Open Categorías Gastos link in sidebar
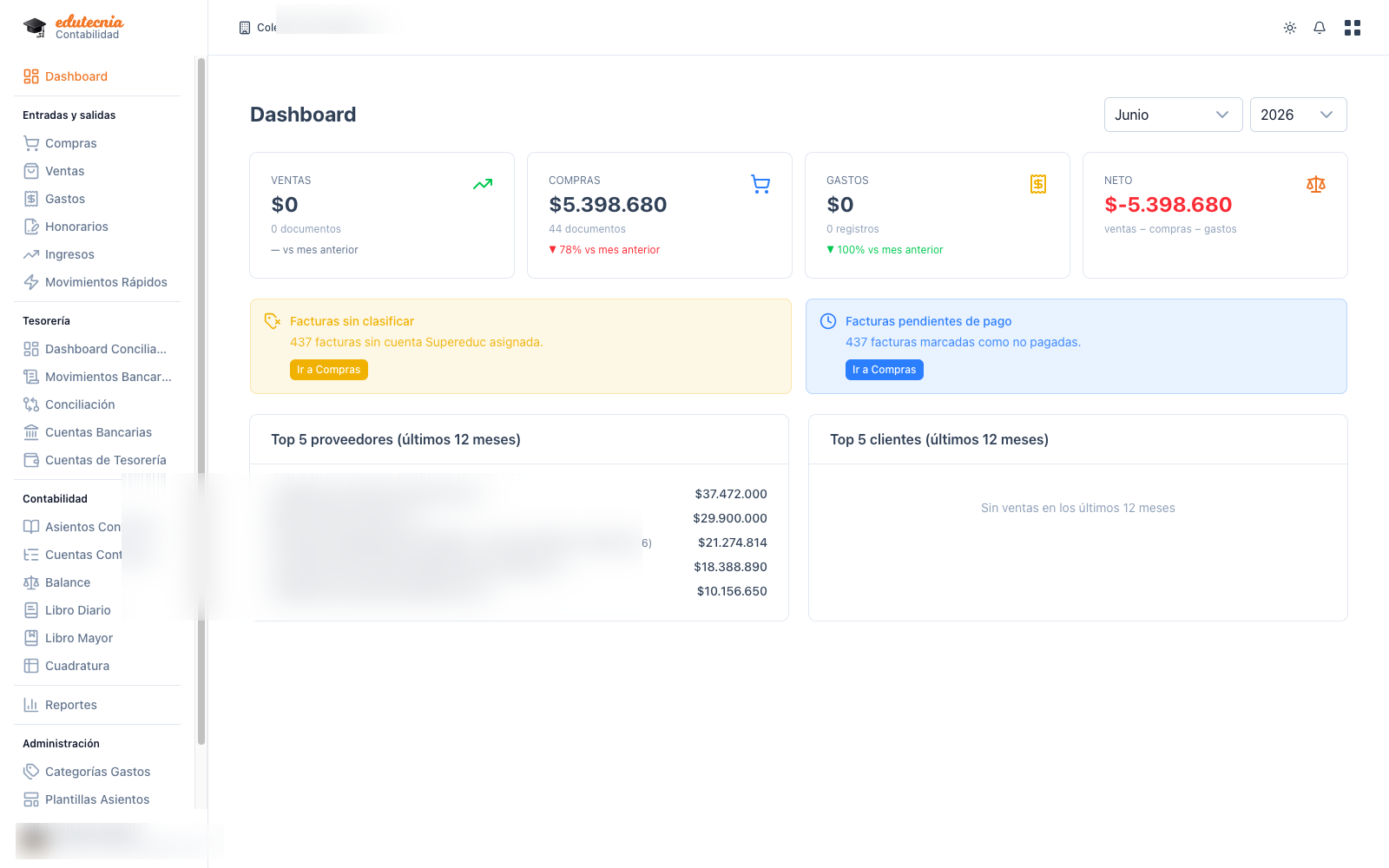 point(98,772)
